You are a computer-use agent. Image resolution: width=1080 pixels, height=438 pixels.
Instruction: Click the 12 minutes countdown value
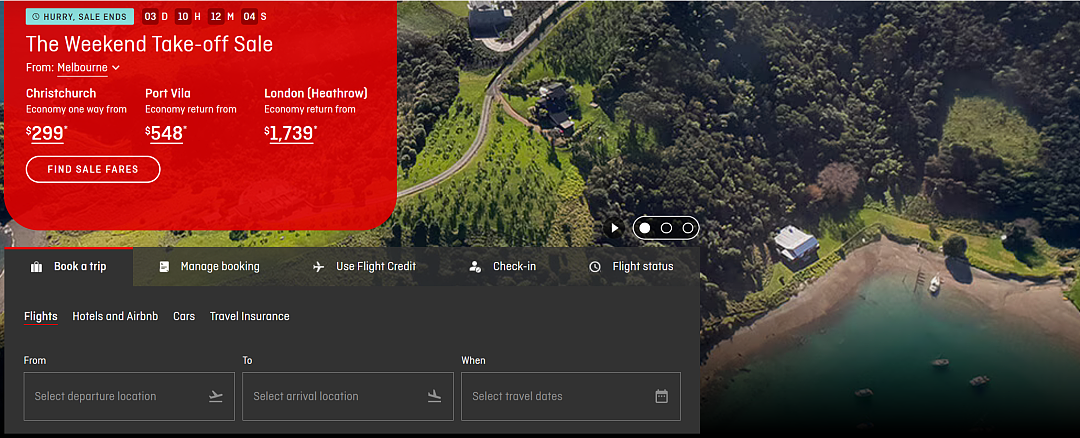[x=216, y=17]
